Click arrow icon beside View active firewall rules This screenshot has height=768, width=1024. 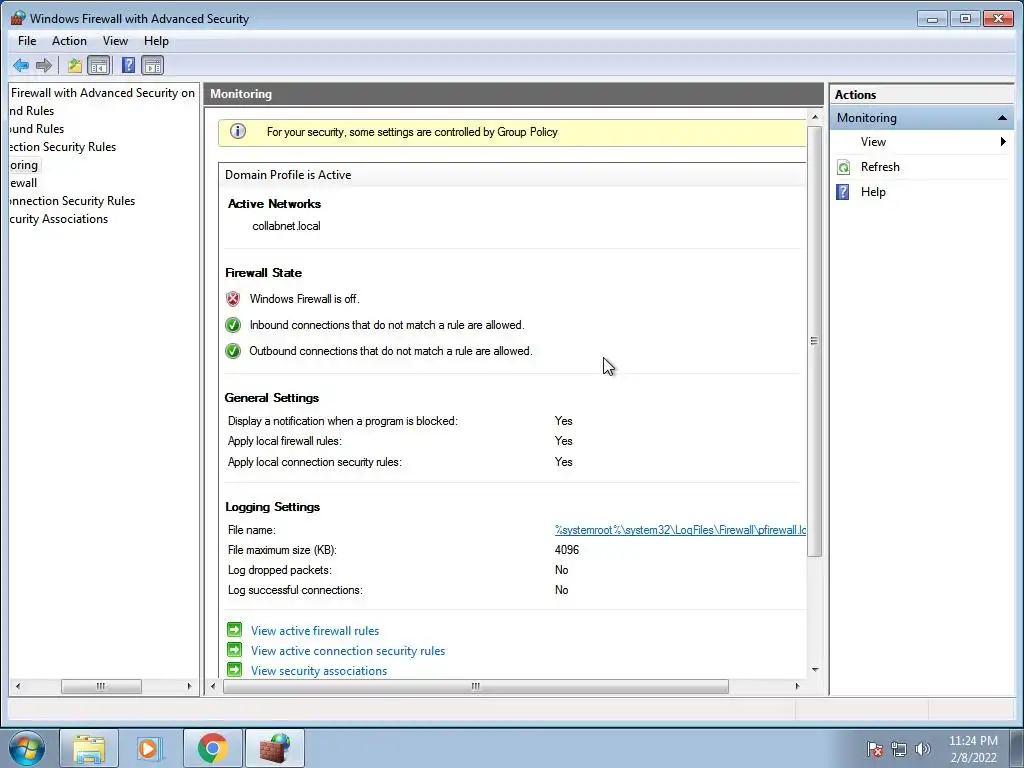[x=234, y=630]
